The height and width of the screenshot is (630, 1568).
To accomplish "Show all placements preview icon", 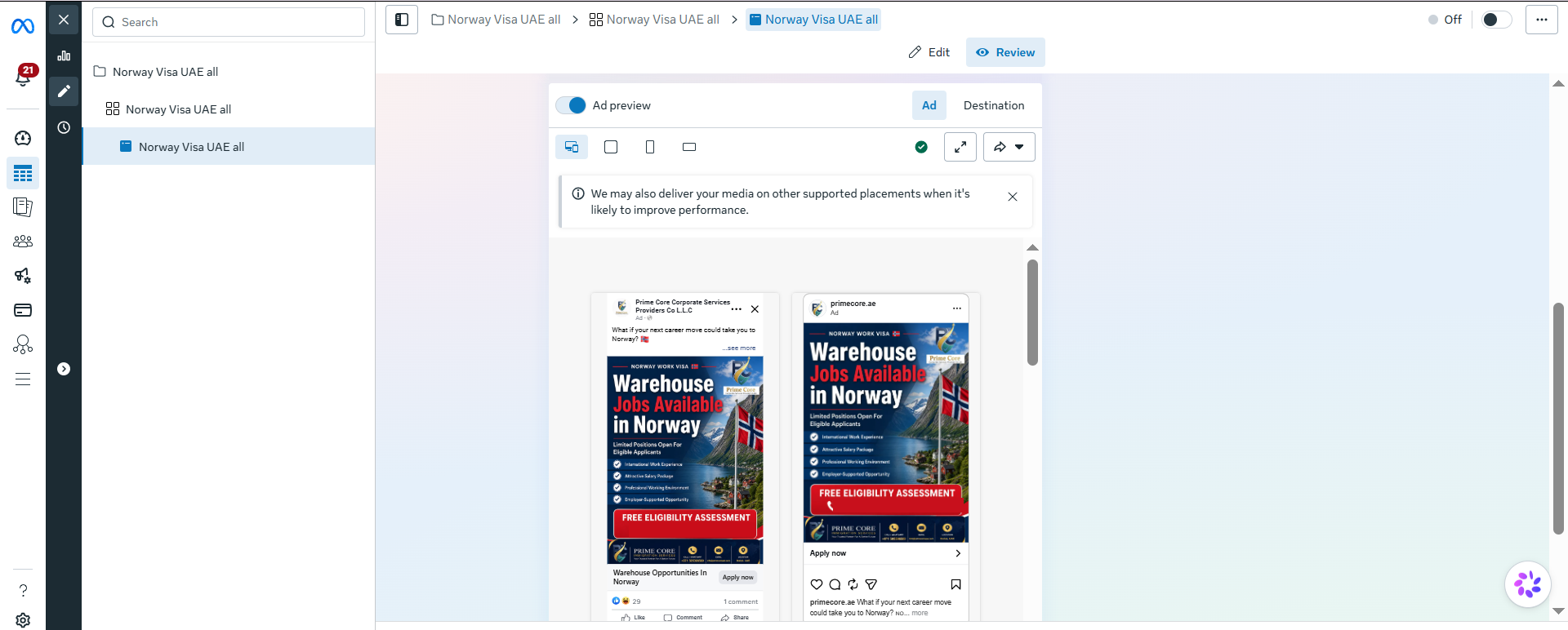I will 572,147.
